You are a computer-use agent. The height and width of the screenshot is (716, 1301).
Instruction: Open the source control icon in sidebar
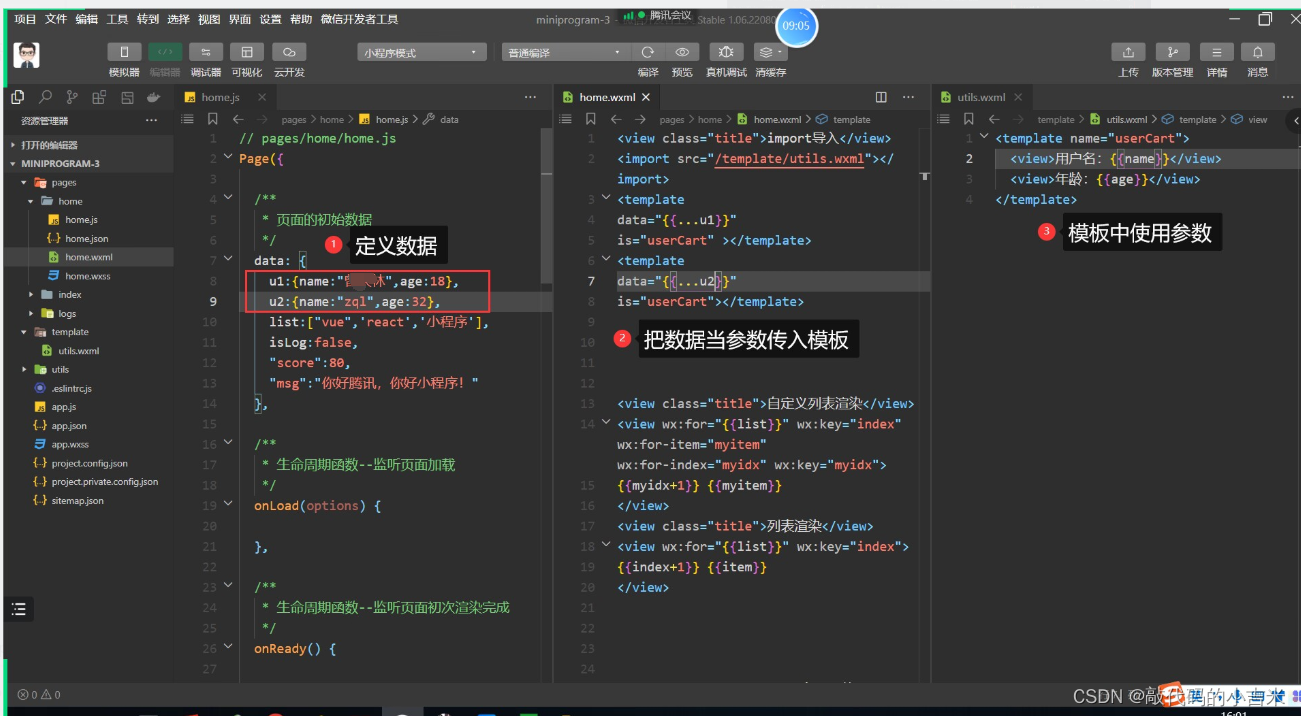(72, 97)
